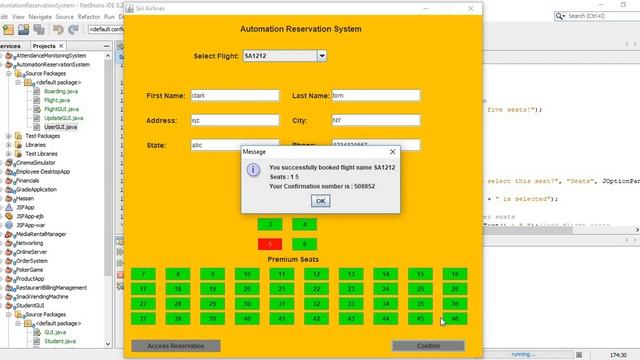Click the Save All toolbar icon in NetBeans
Image resolution: width=640 pixels, height=360 pixels.
click(x=39, y=29)
